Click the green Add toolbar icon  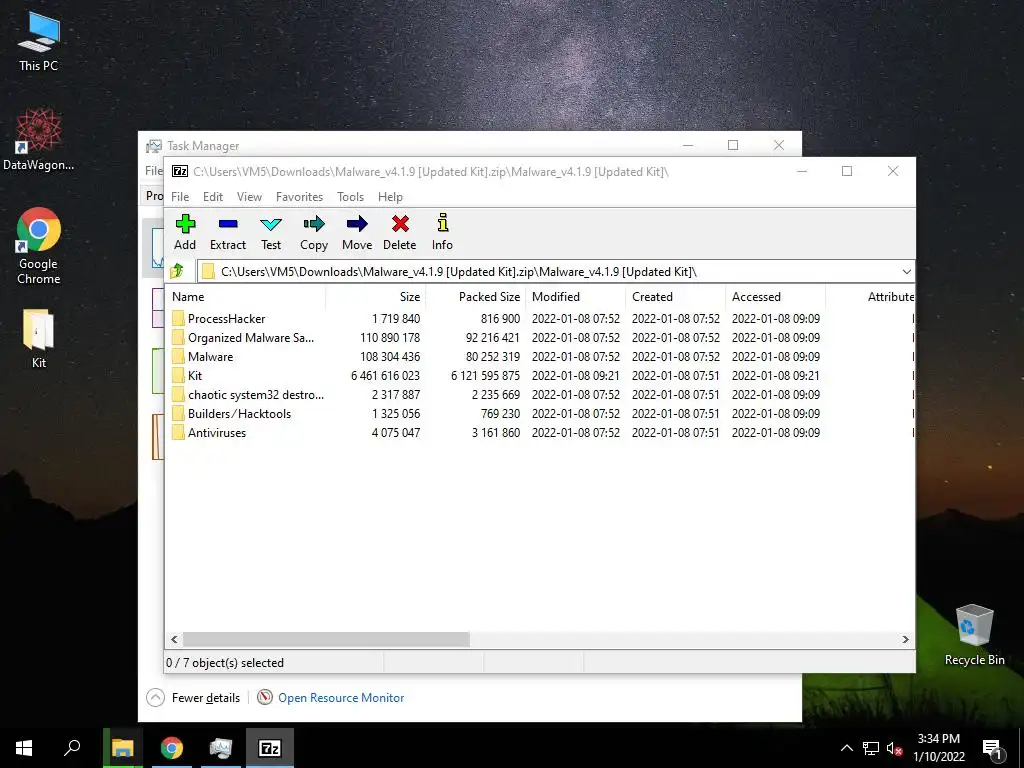[x=185, y=224]
